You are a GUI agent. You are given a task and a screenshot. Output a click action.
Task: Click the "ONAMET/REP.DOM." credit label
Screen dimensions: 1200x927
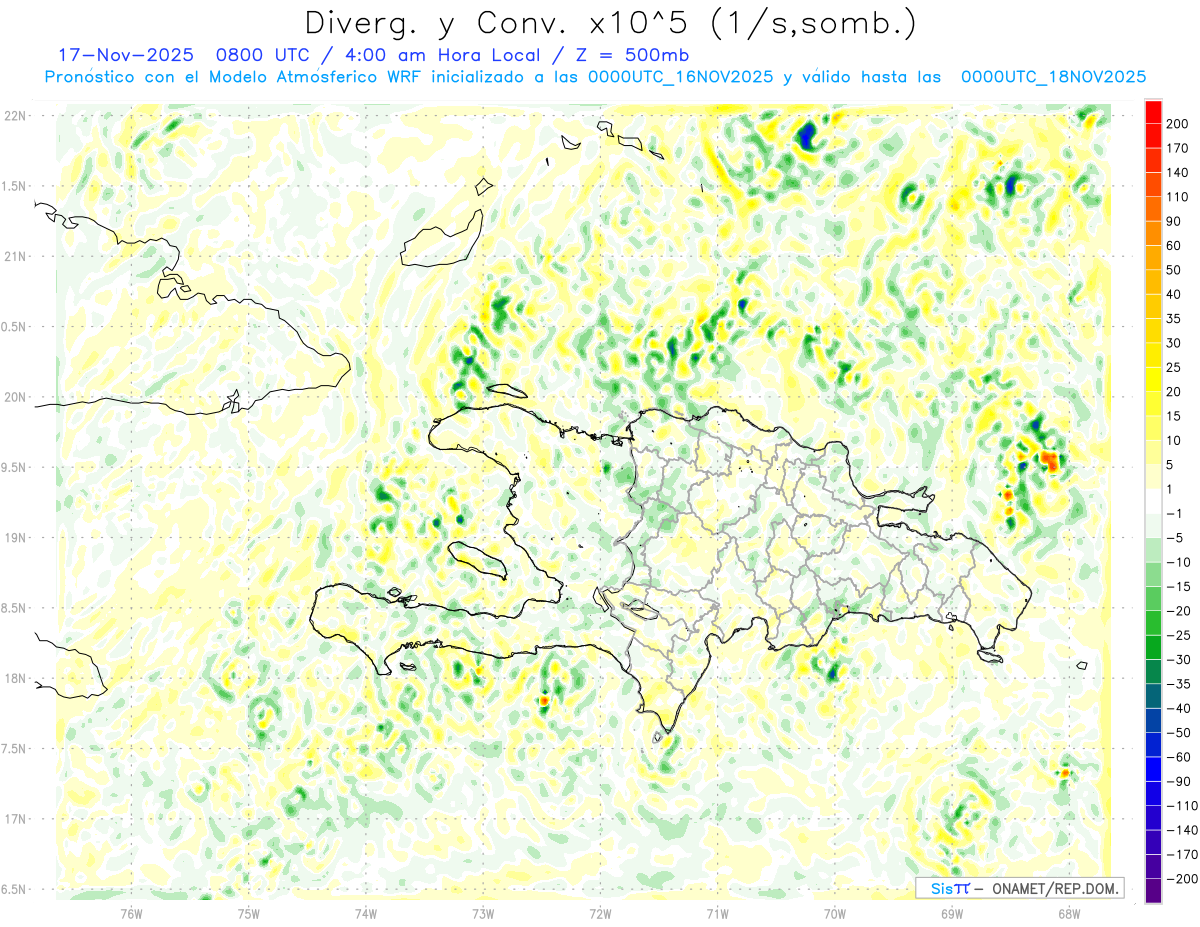(x=1056, y=888)
